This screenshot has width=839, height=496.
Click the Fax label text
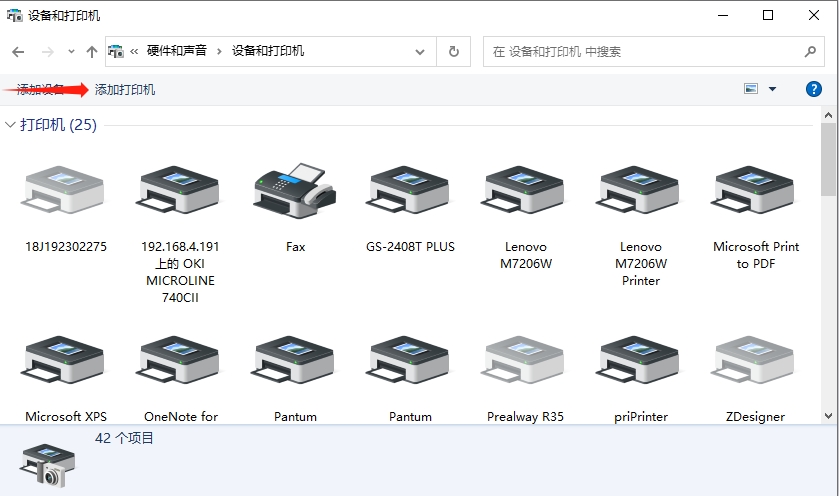point(295,247)
